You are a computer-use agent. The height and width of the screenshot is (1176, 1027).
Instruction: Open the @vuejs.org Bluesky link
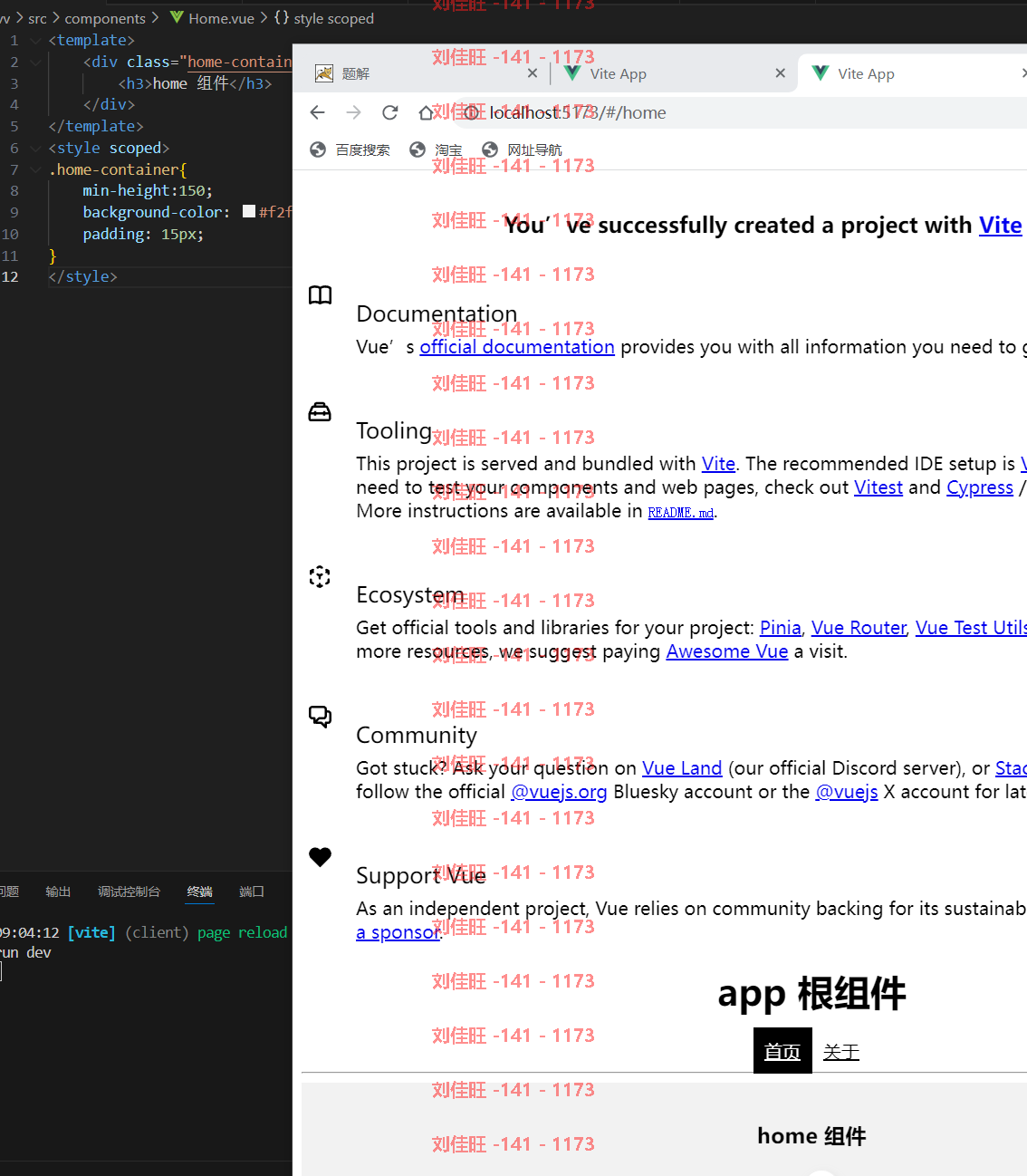click(559, 792)
